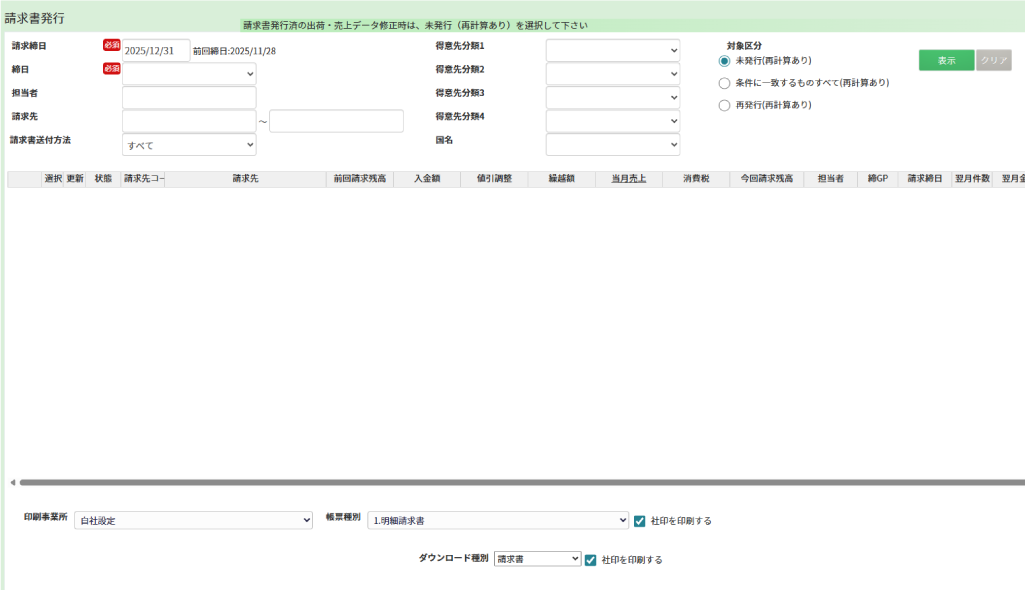
Task: Click the クリア button
Action: pyautogui.click(x=993, y=60)
